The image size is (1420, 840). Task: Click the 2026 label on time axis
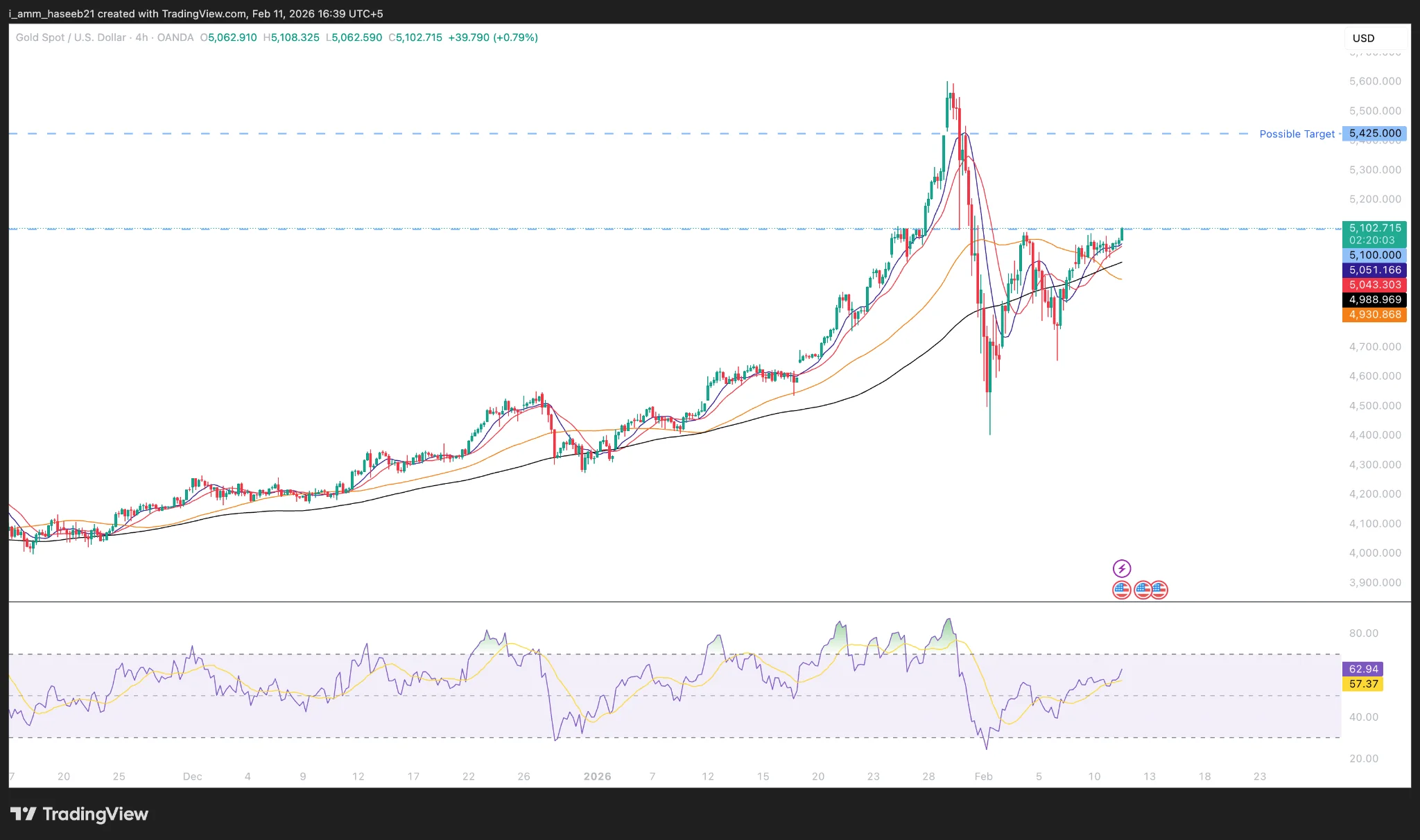click(x=597, y=776)
